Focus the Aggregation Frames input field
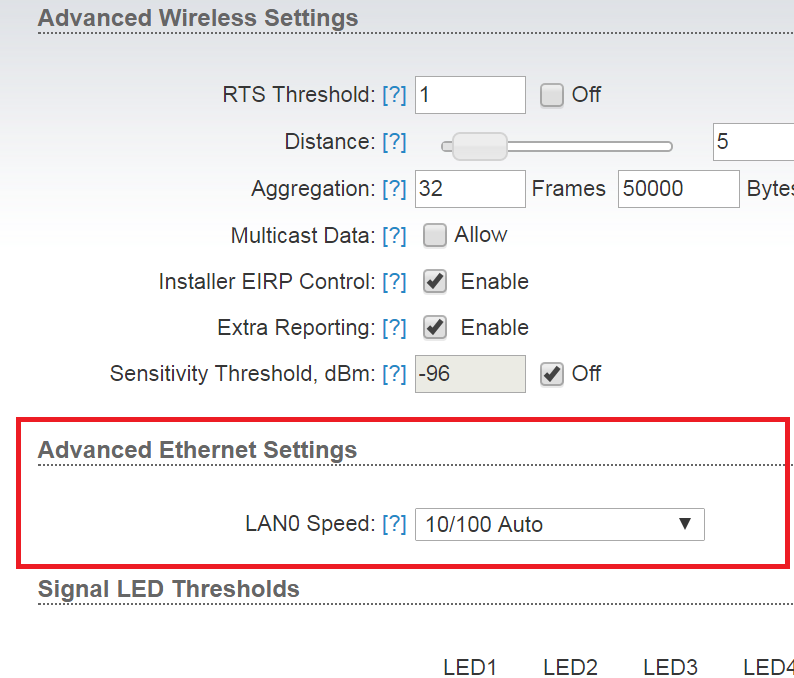The width and height of the screenshot is (794, 678). [x=470, y=189]
